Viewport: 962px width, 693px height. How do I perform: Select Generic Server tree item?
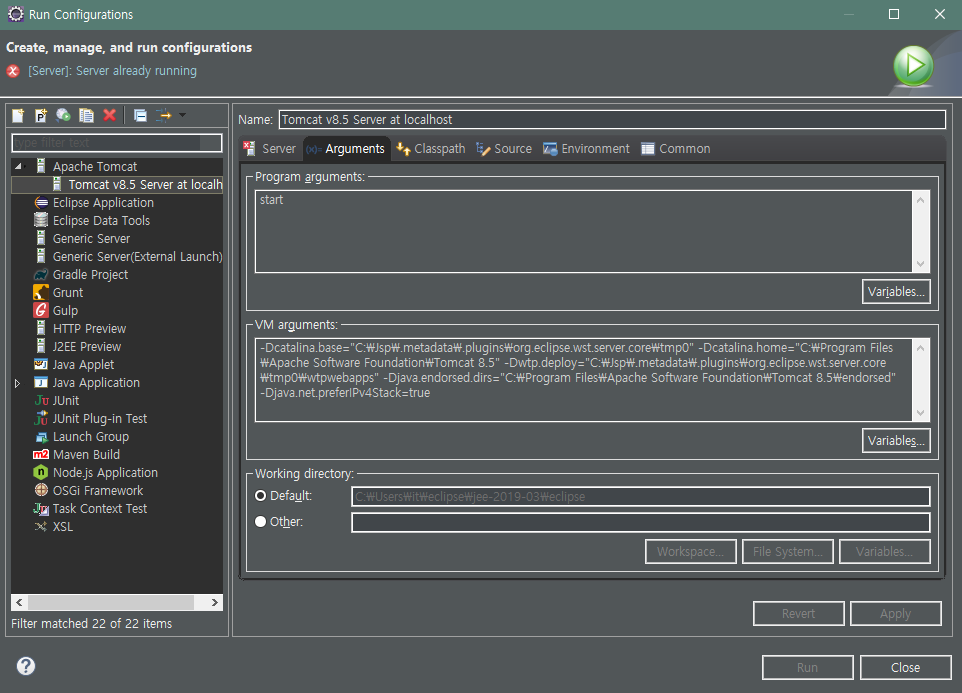coord(91,239)
